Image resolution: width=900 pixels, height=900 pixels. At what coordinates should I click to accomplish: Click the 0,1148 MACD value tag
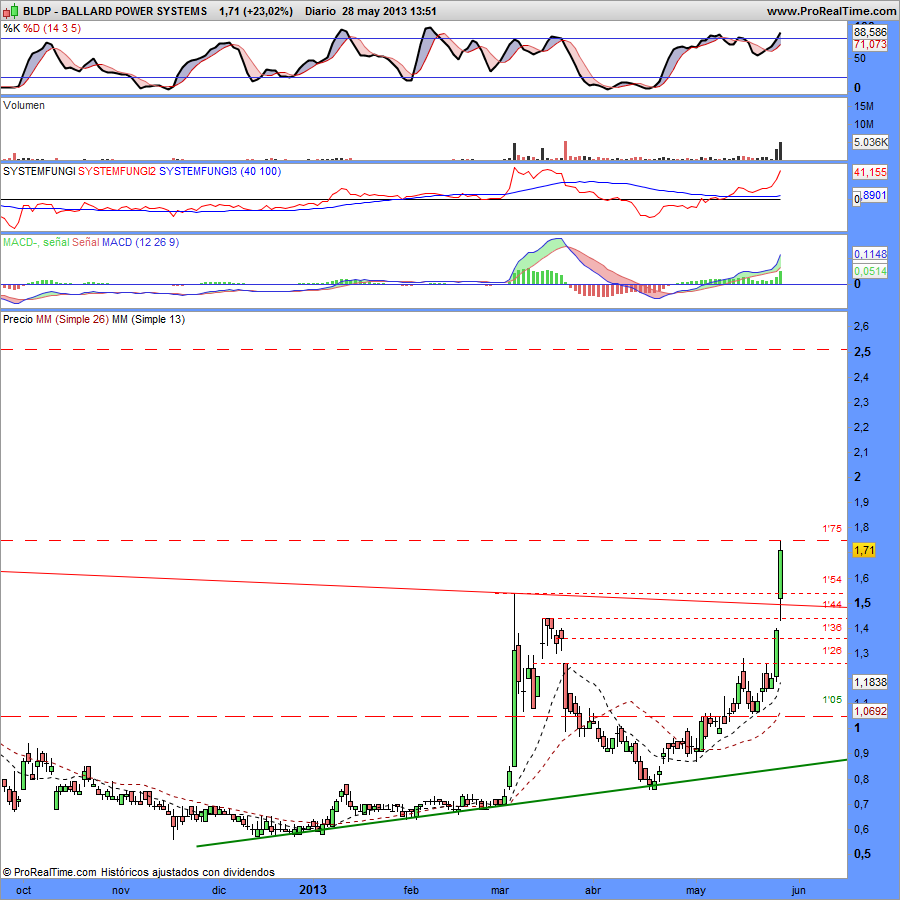point(870,254)
